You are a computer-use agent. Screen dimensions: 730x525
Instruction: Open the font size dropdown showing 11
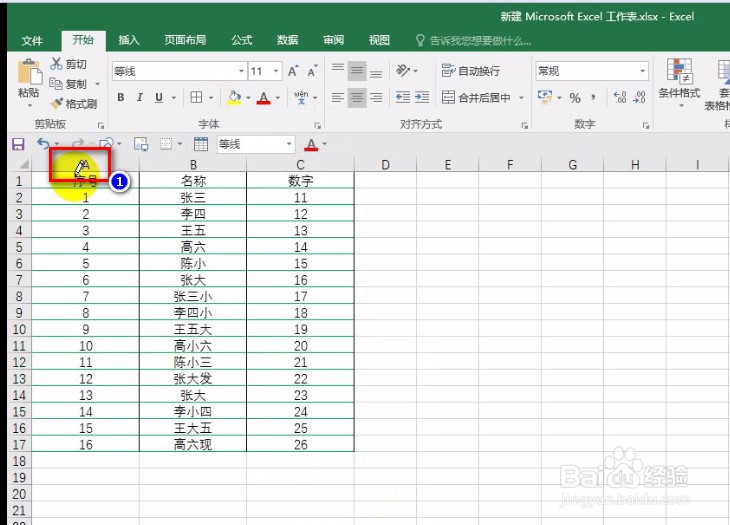coord(276,71)
